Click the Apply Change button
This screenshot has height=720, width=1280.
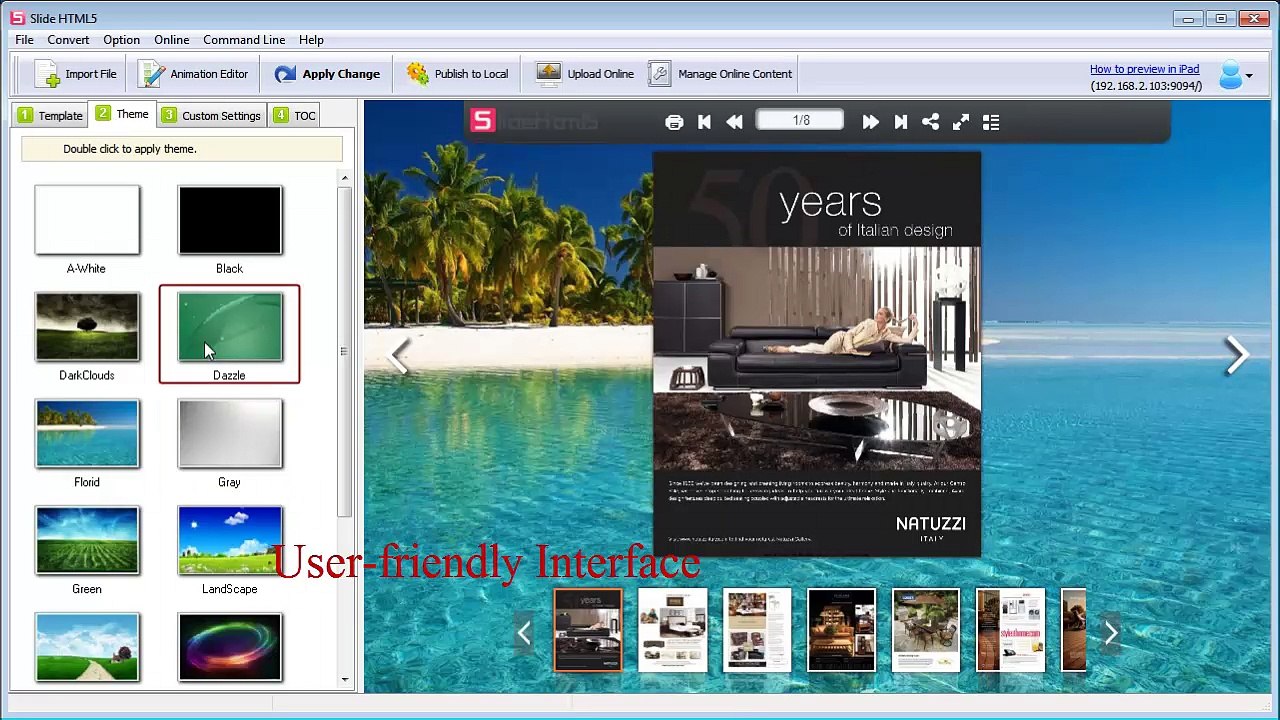[x=327, y=74]
